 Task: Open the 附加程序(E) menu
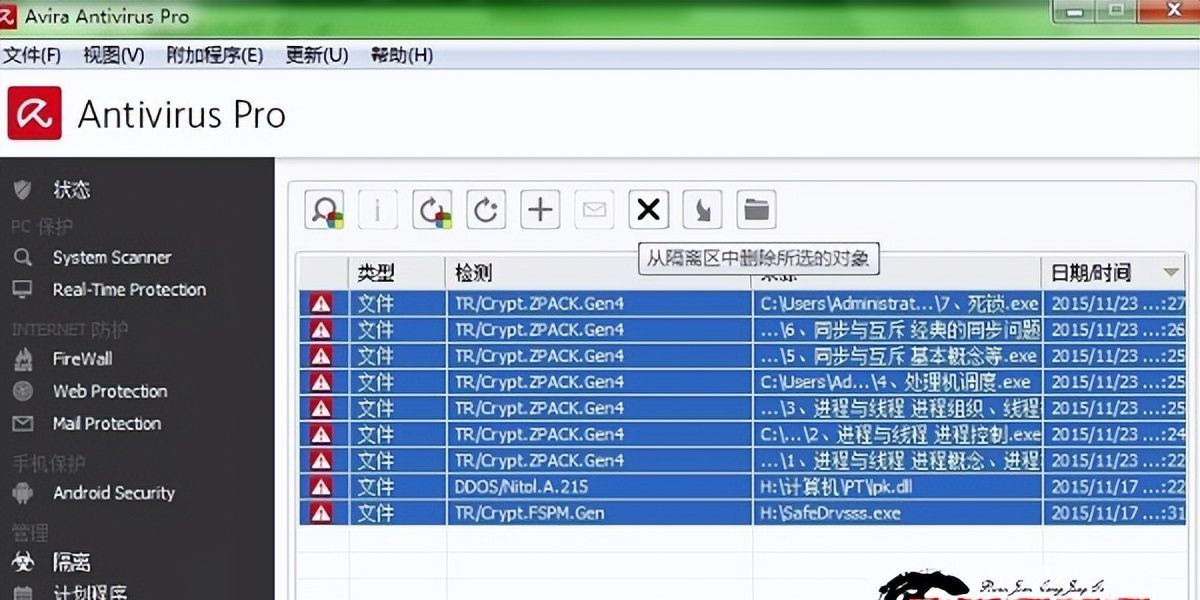pos(212,55)
